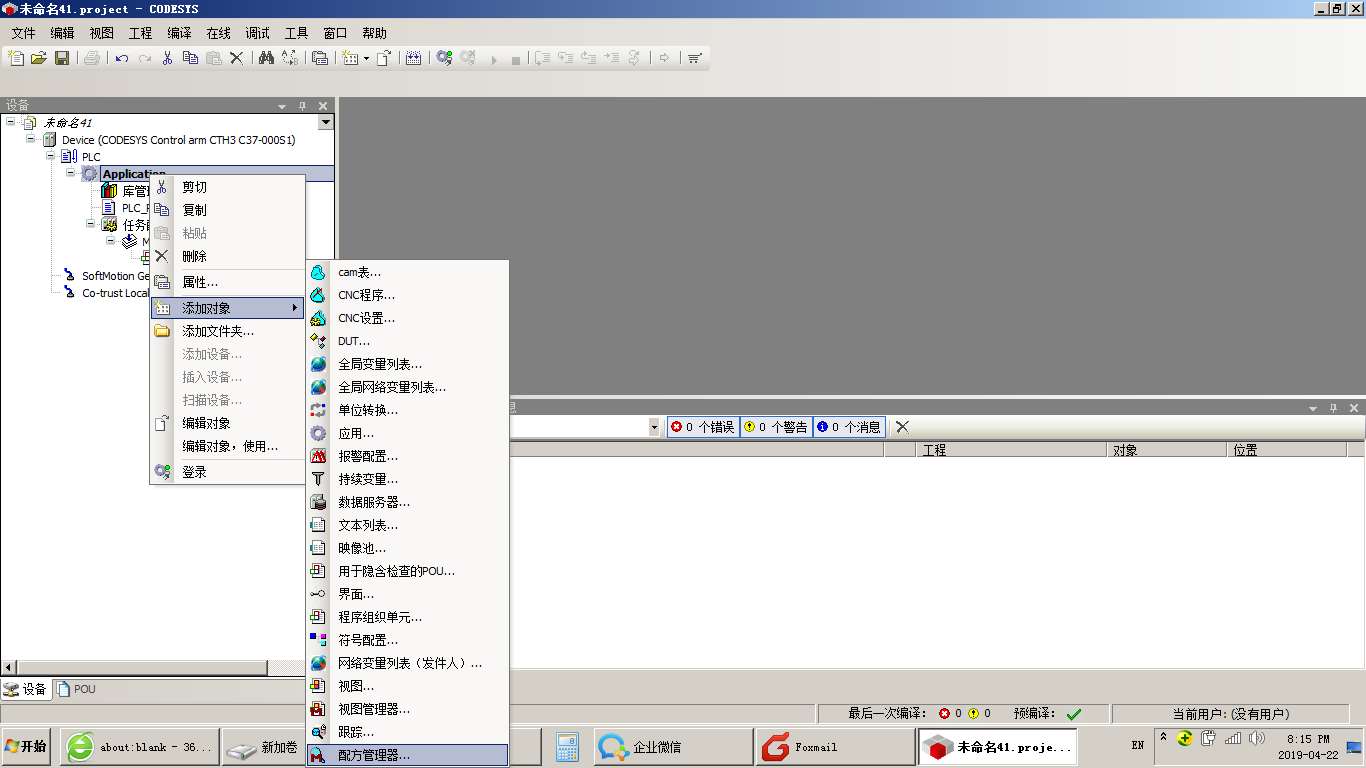Image resolution: width=1366 pixels, height=768 pixels.
Task: Click the Undo arrow in the toolbar
Action: coord(122,58)
